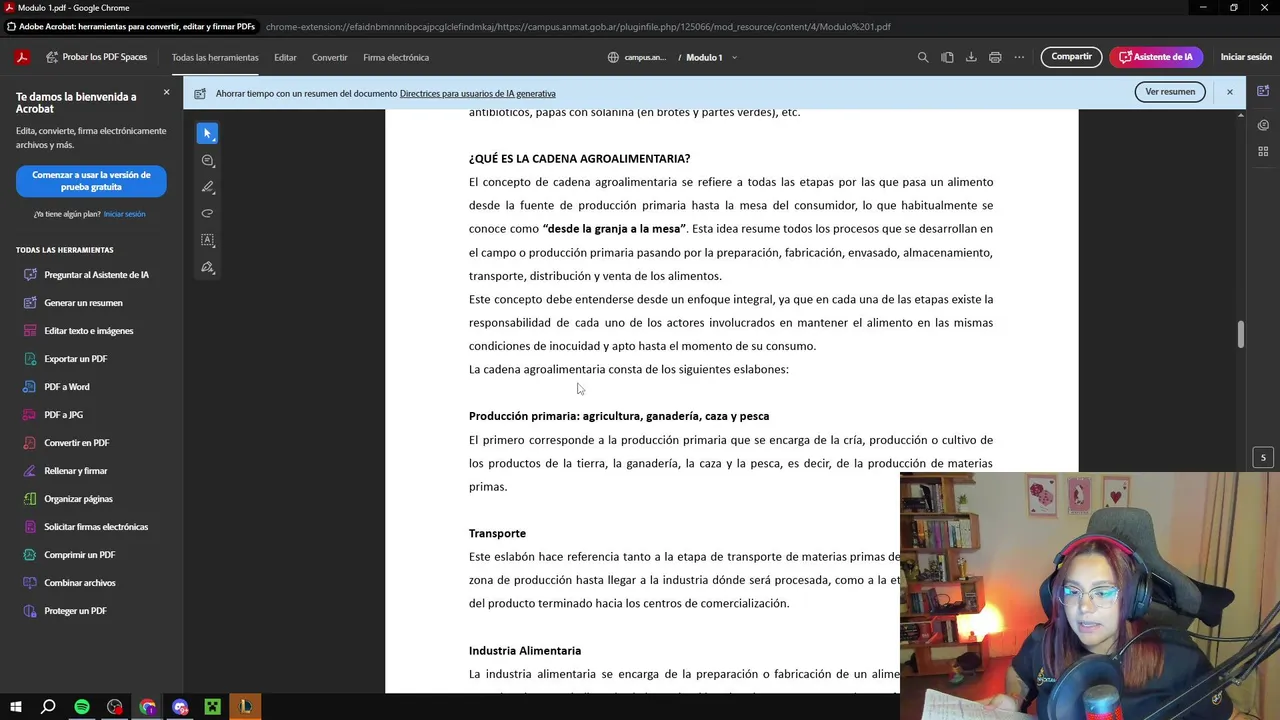Viewport: 1280px width, 720px height.
Task: Click the vertical scrollbar thumb
Action: [x=1241, y=334]
